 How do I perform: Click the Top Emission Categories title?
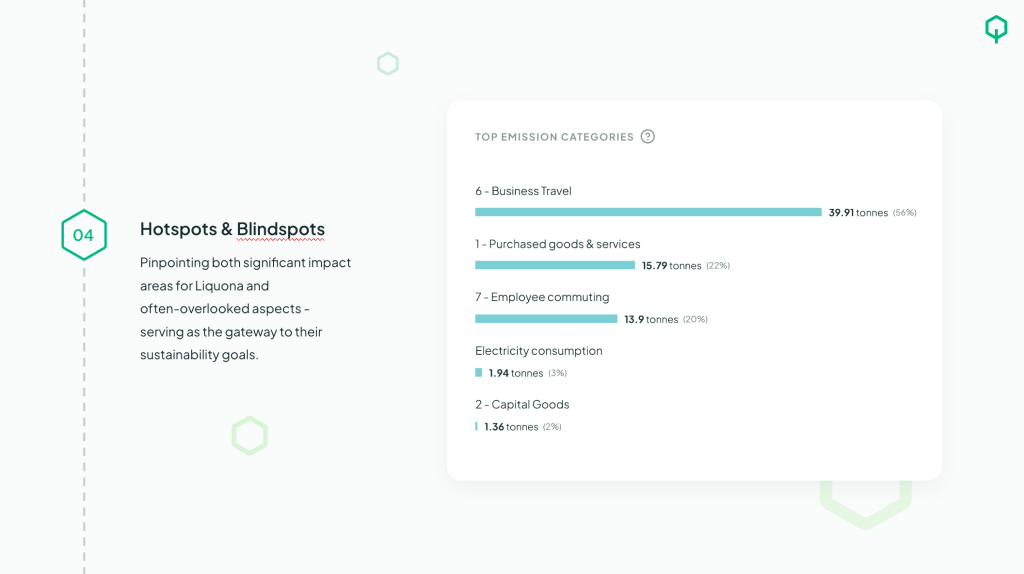(554, 137)
